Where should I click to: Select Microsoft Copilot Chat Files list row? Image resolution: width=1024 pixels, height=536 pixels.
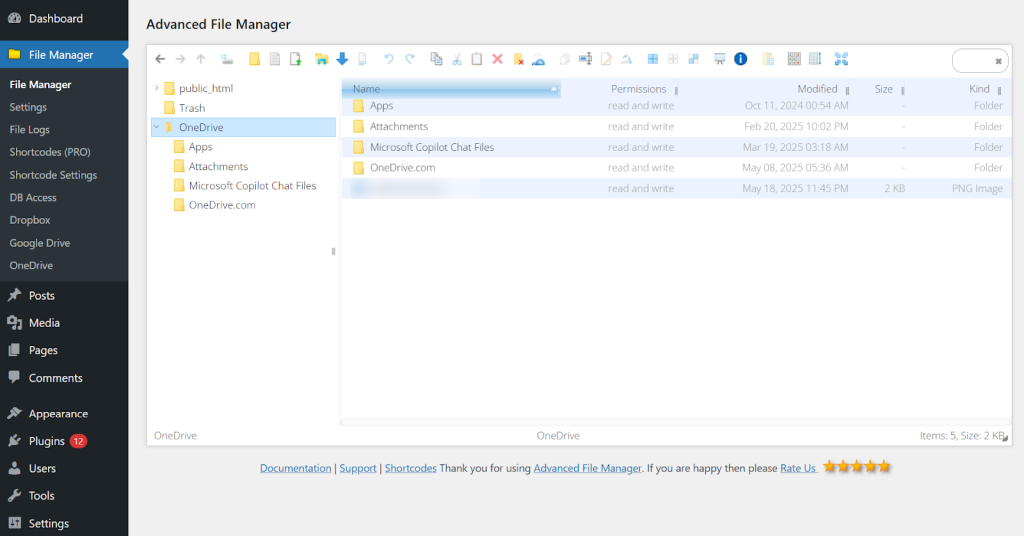coord(677,148)
